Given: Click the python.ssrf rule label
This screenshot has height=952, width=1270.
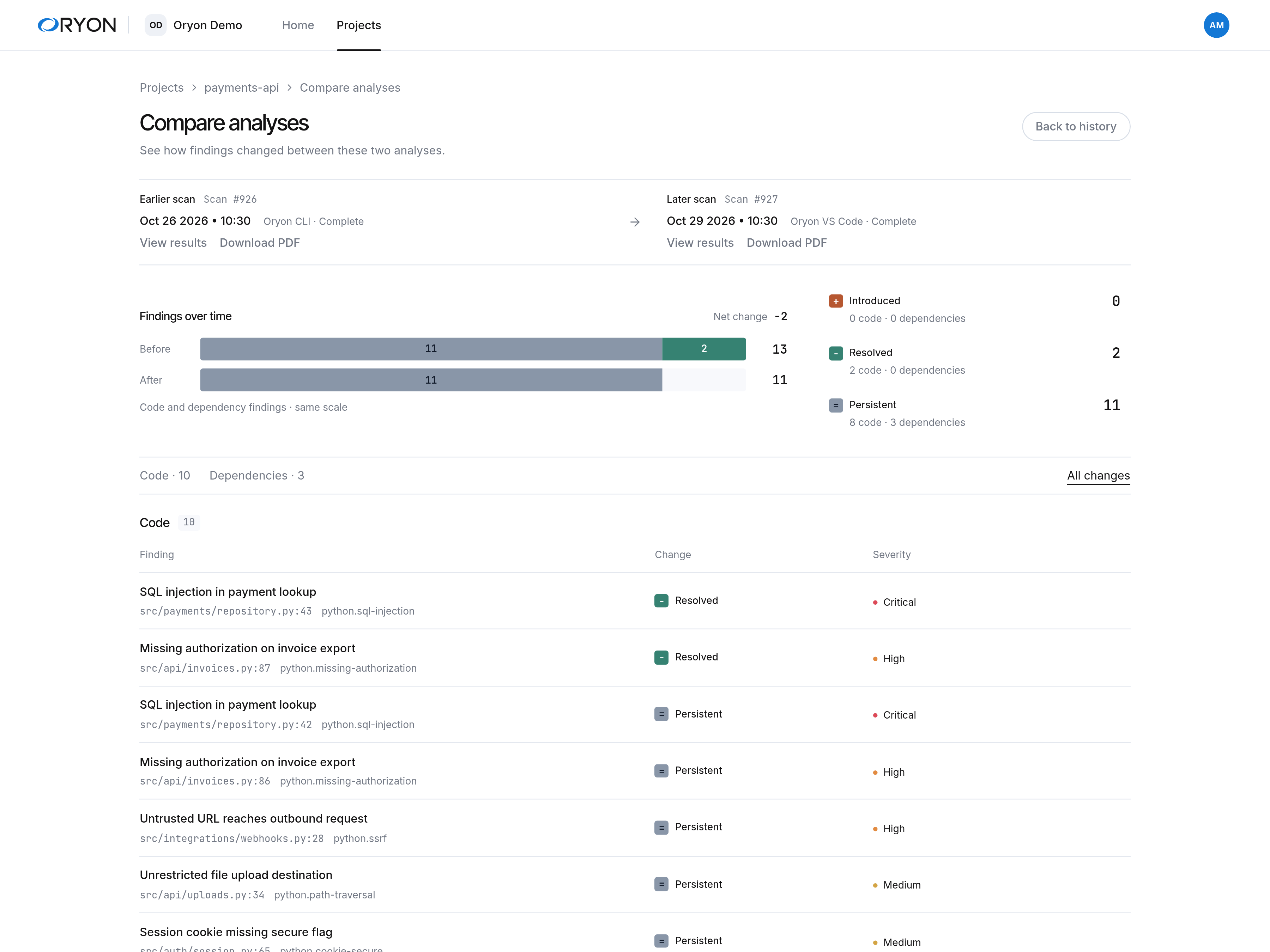Looking at the screenshot, I should pyautogui.click(x=360, y=838).
